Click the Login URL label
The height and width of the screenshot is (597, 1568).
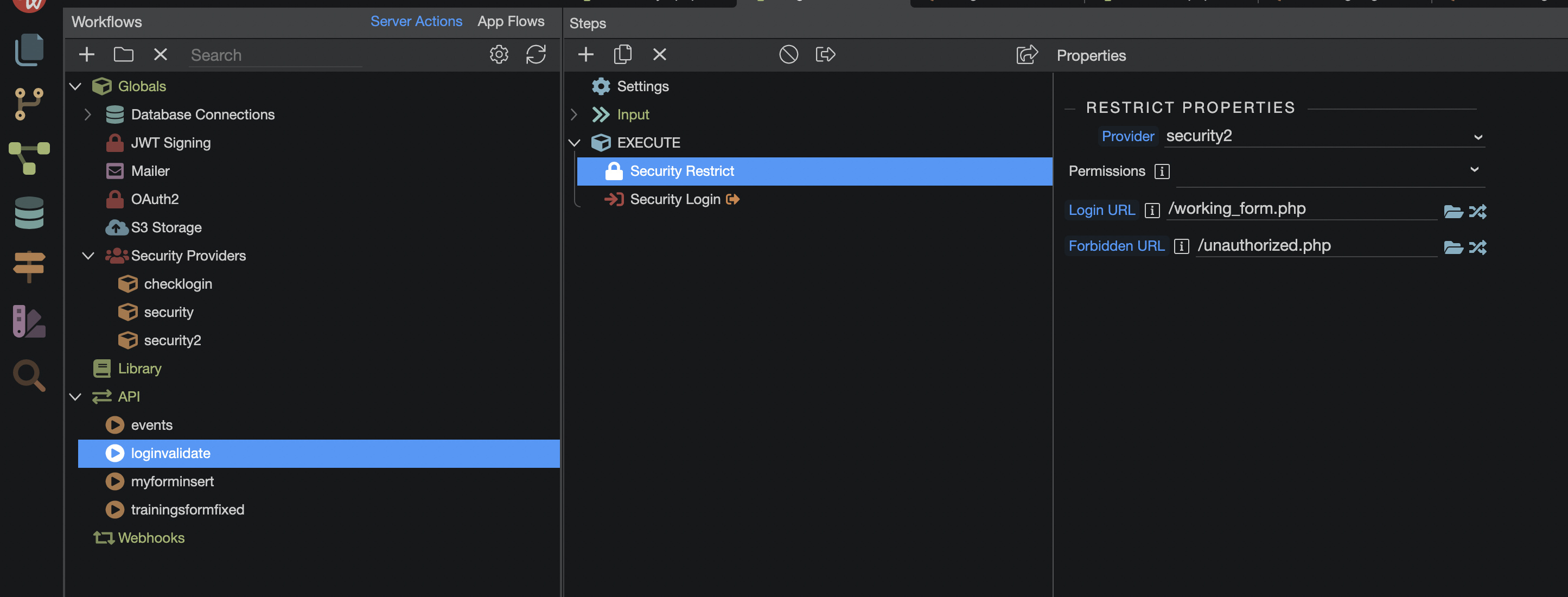click(1102, 210)
